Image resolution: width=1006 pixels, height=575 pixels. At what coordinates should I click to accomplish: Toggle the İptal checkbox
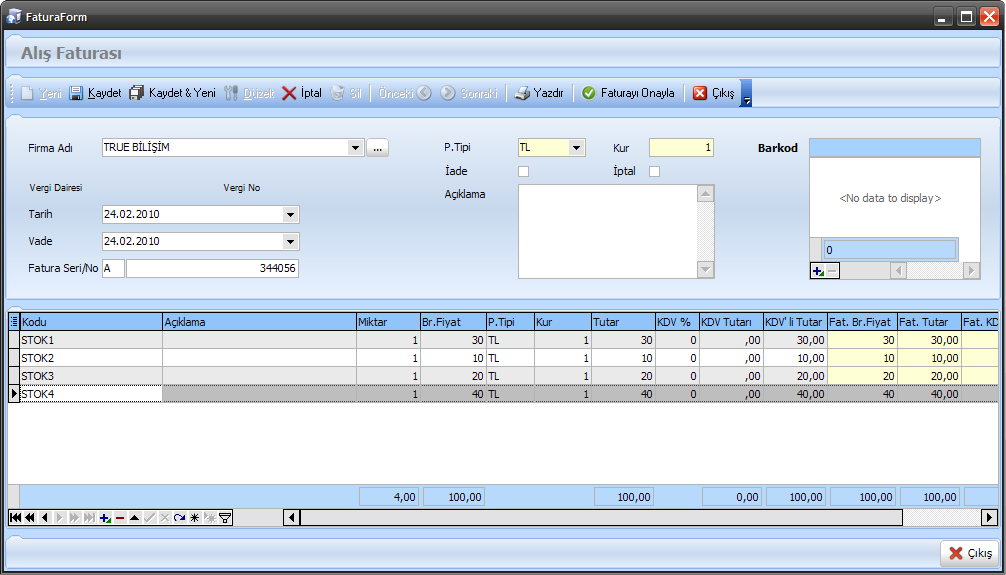tap(655, 172)
